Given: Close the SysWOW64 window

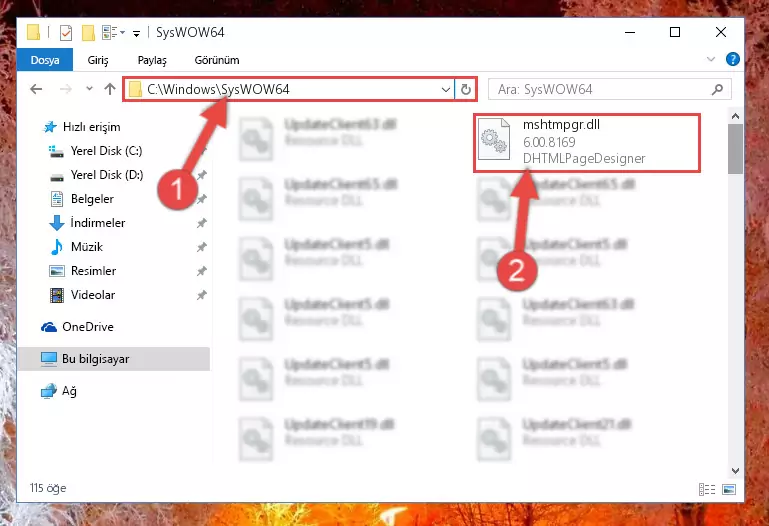Looking at the screenshot, I should [x=720, y=32].
